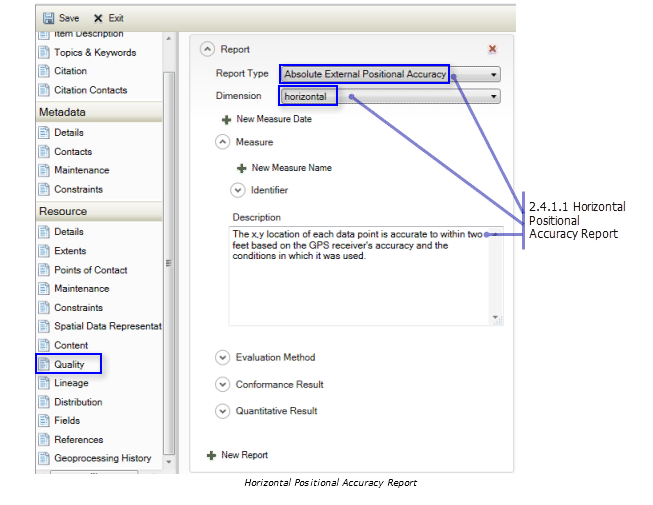Click page icon beside Points of Contact

(x=44, y=270)
